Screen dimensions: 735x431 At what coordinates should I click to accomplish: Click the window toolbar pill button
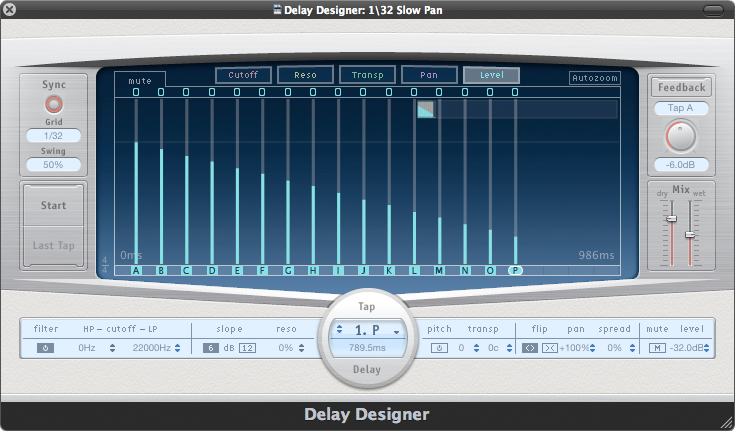713,10
